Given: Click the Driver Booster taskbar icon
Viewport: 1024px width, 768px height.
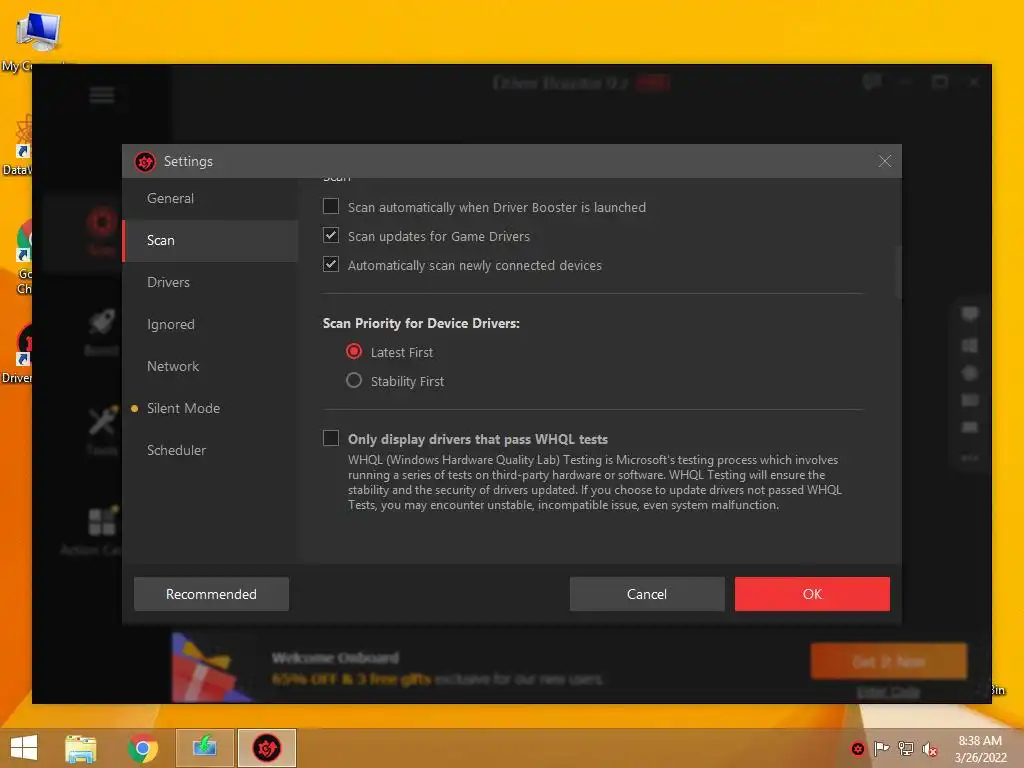Looking at the screenshot, I should pos(266,748).
